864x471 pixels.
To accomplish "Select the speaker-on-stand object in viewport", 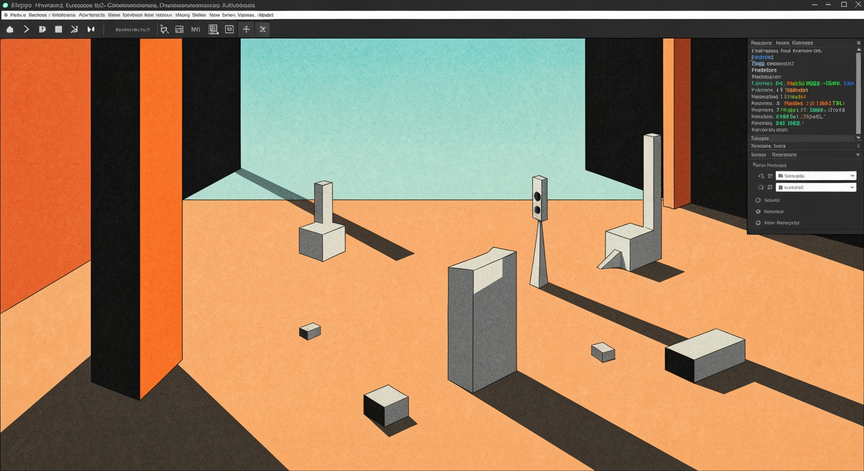I will point(539,231).
